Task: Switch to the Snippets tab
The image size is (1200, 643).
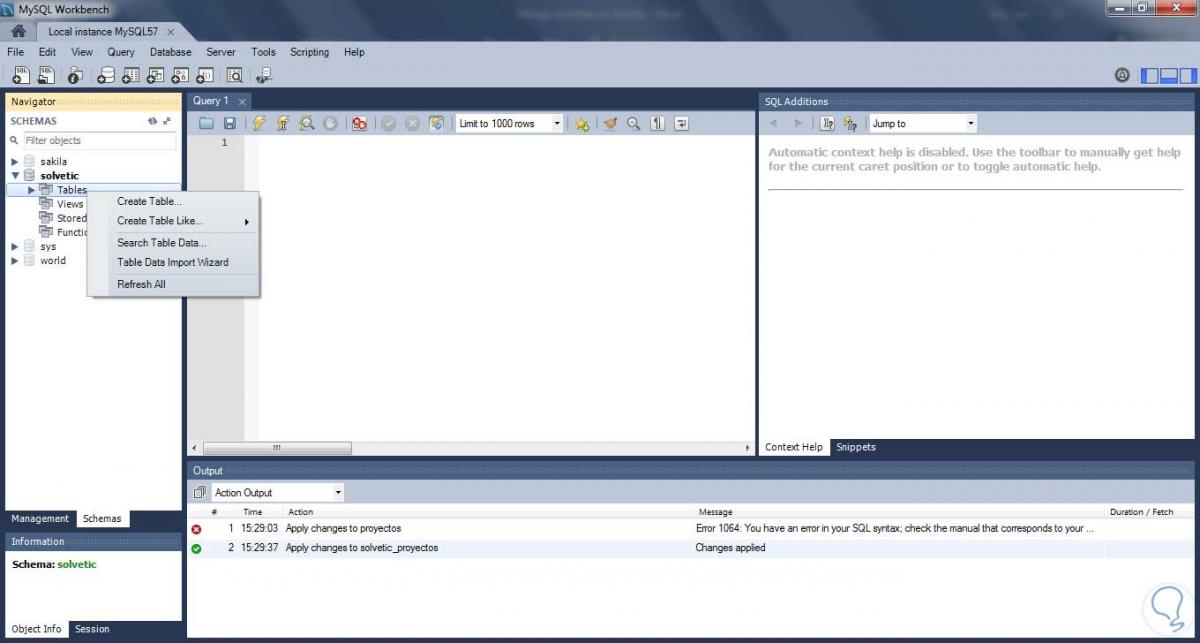Action: 856,447
